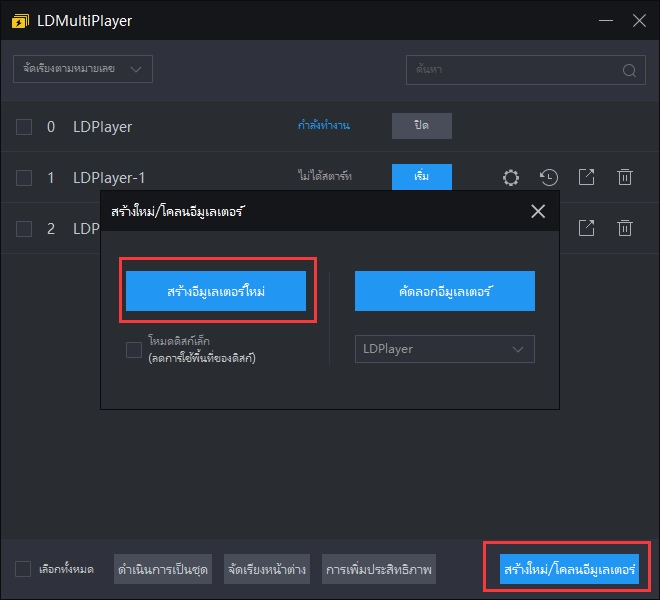The width and height of the screenshot is (660, 600).
Task: Tick the checkbox for LDPlayer-1
Action: coord(24,178)
